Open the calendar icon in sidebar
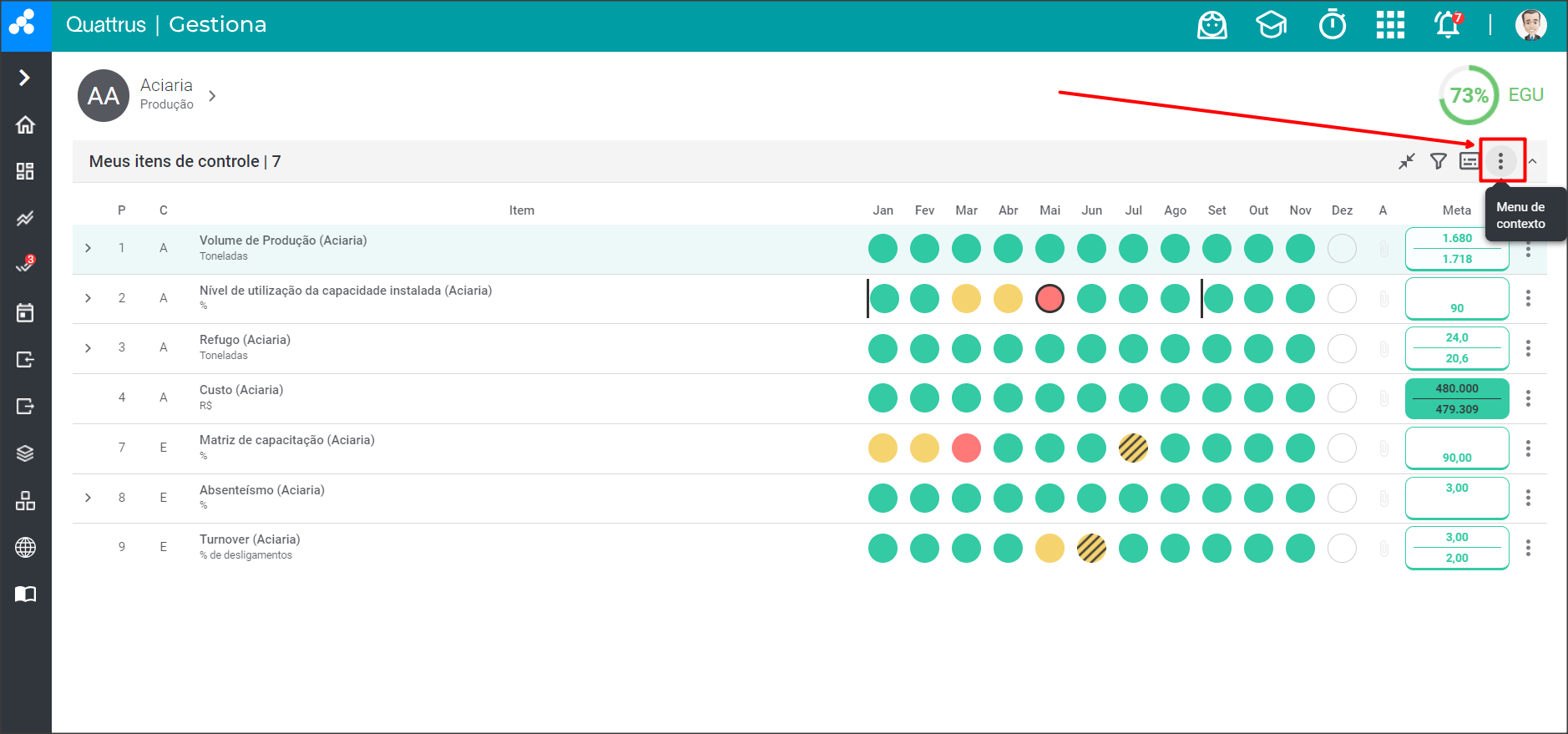Viewport: 1568px width, 734px height. [x=25, y=312]
